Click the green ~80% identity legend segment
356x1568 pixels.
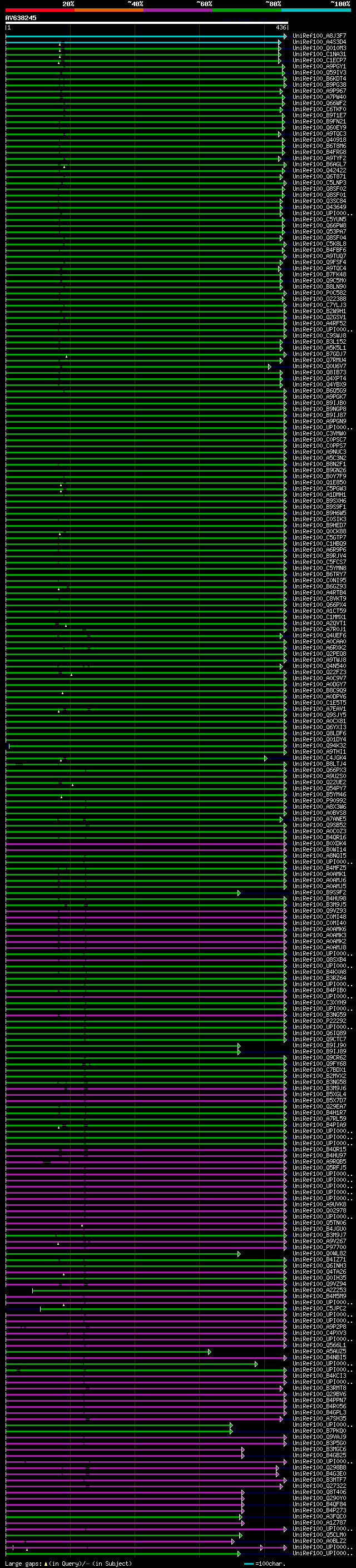coord(247,11)
